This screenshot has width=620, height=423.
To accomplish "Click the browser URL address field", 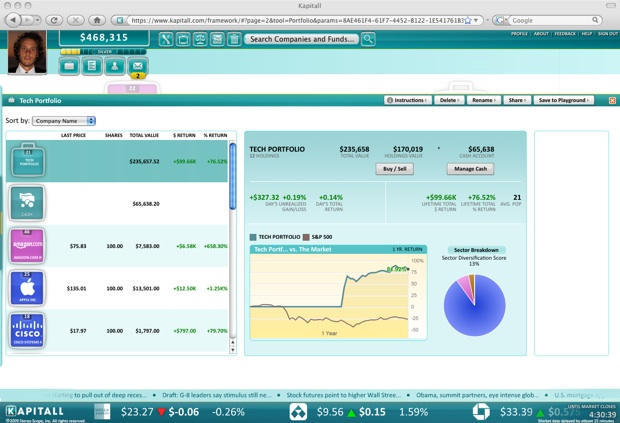I will (297, 20).
